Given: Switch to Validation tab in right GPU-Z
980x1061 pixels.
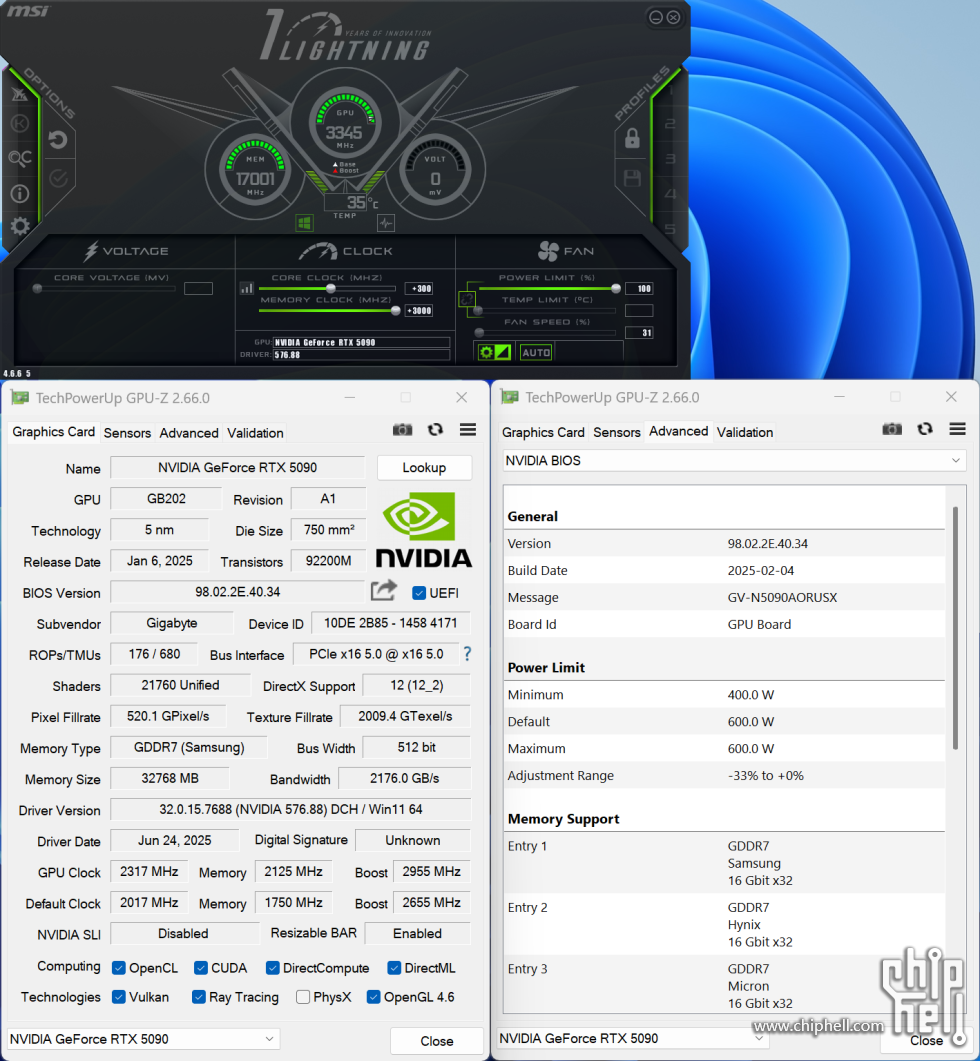Looking at the screenshot, I should pyautogui.click(x=744, y=432).
